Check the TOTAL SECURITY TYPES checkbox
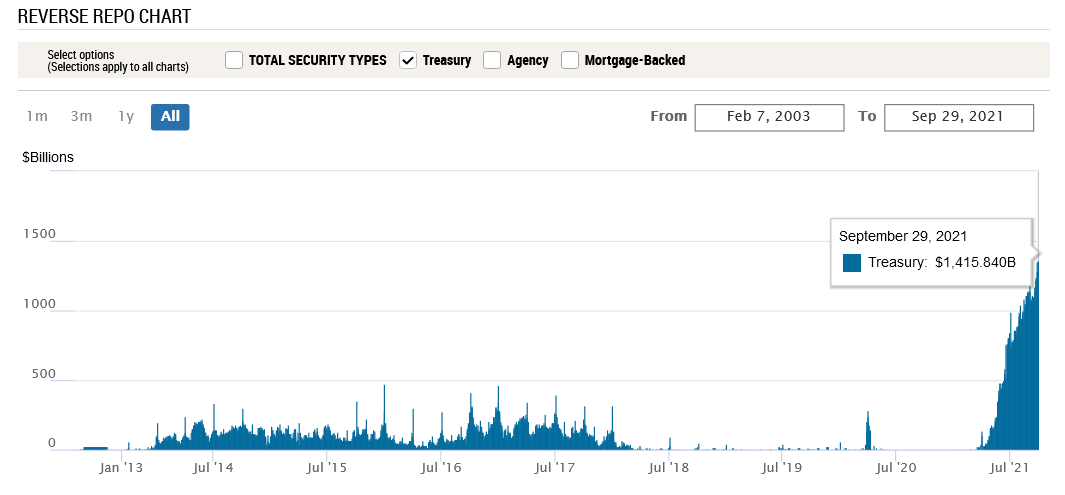Image resolution: width=1065 pixels, height=495 pixels. [234, 60]
